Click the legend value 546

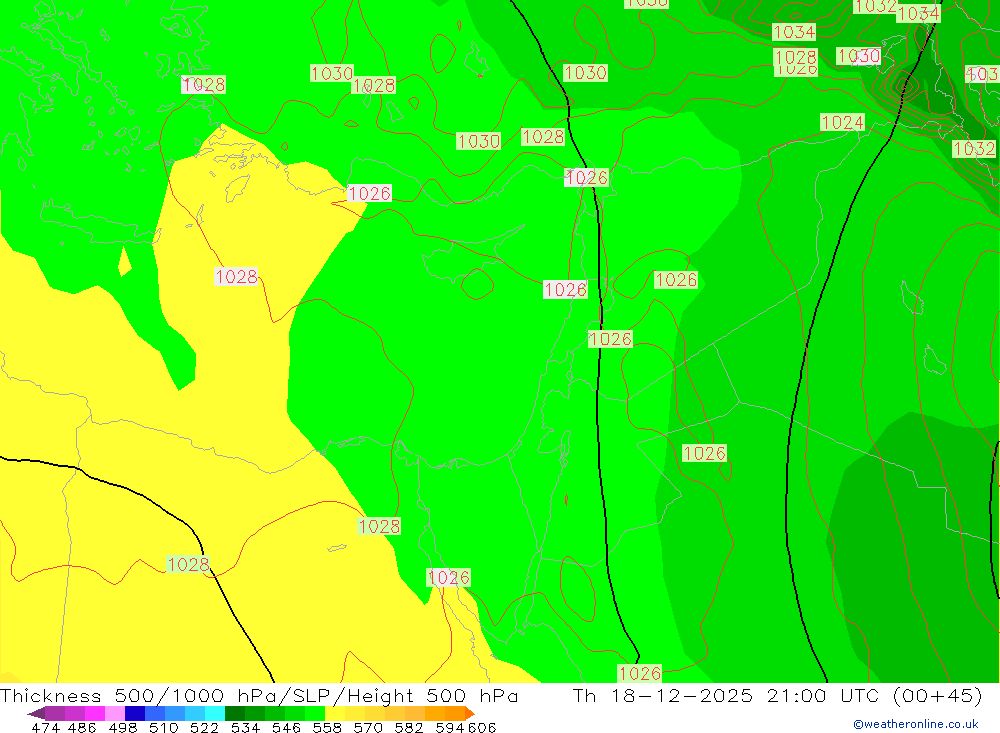(286, 727)
